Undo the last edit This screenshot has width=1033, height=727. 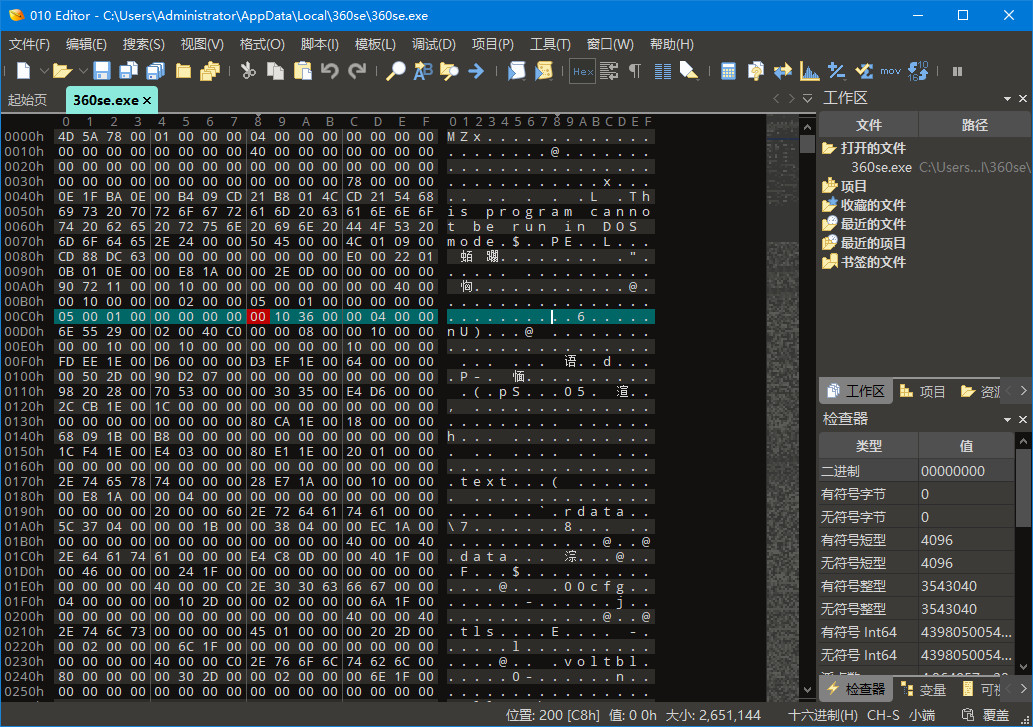pos(329,71)
